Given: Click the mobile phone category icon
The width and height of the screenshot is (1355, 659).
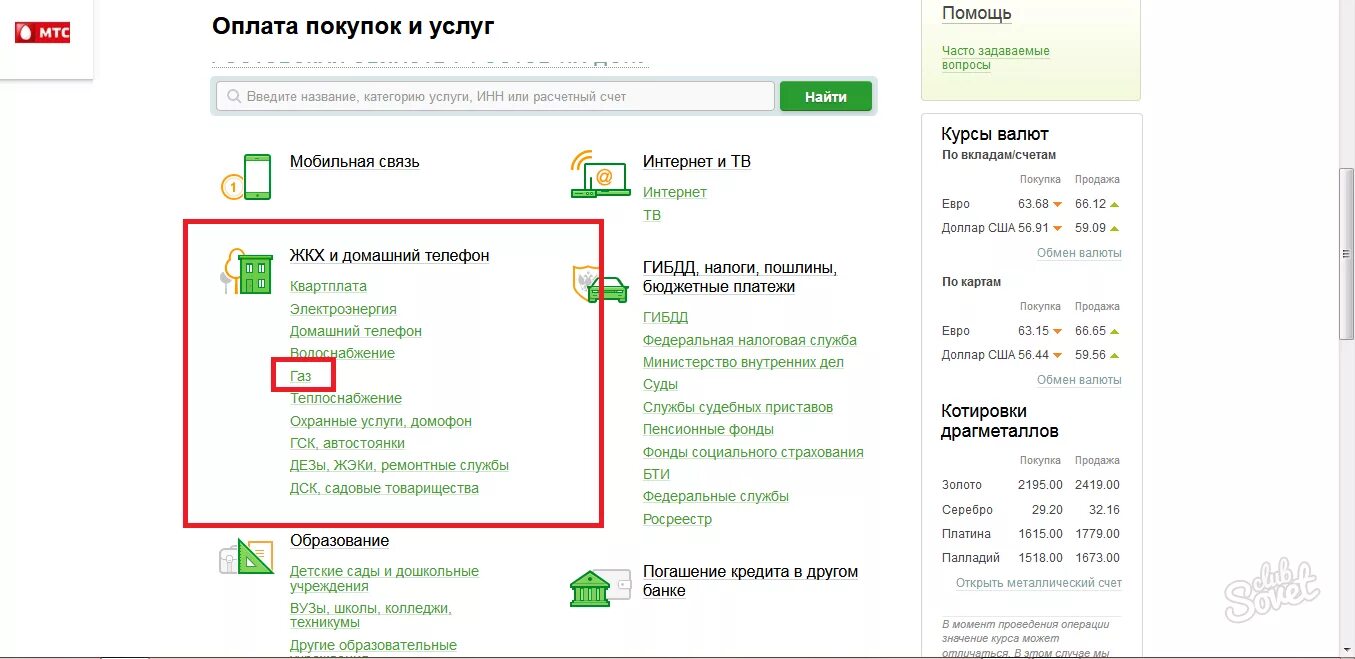Looking at the screenshot, I should click(246, 177).
